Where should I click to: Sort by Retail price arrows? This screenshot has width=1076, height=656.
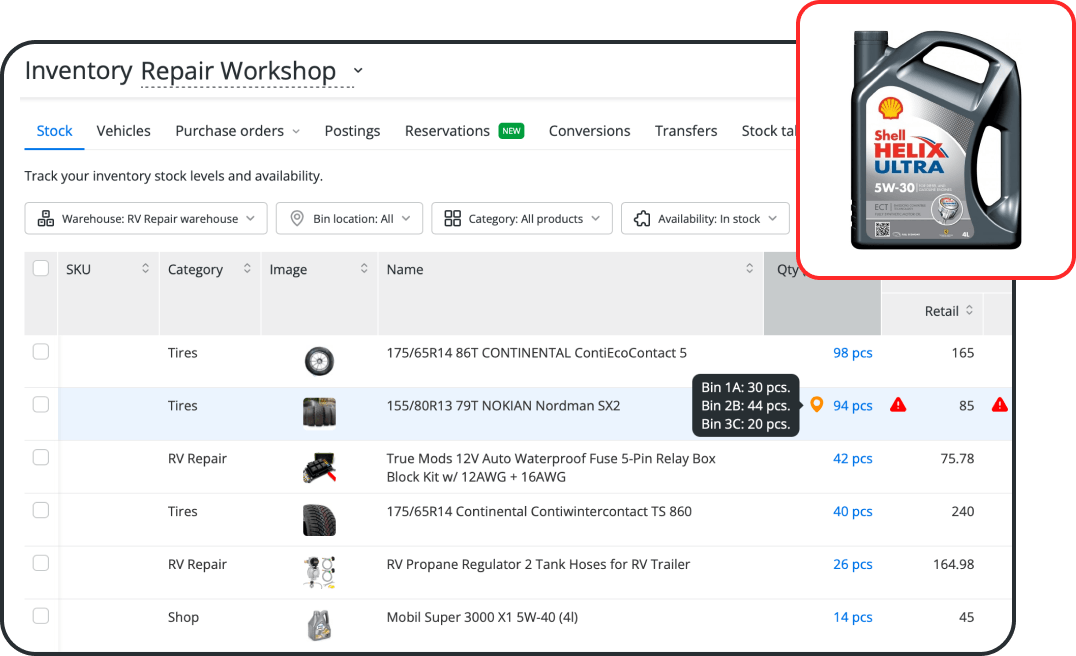(x=968, y=311)
